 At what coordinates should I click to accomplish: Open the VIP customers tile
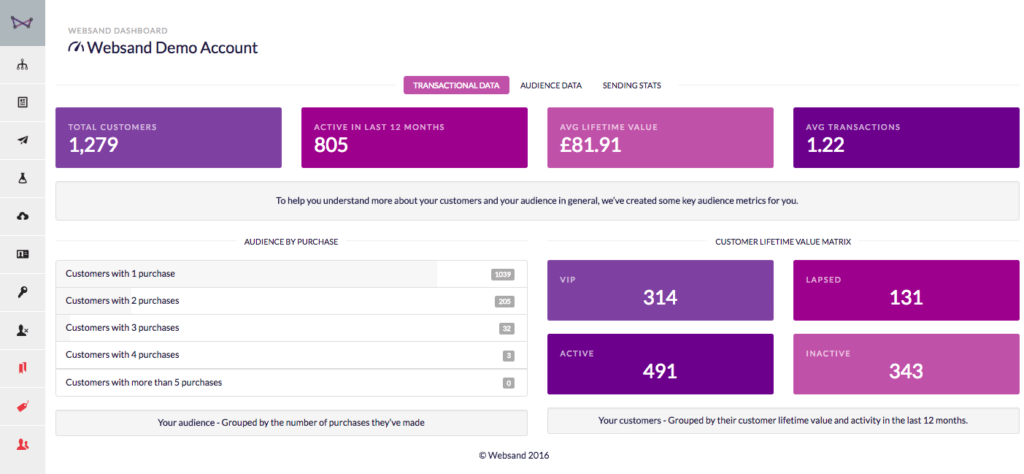[x=660, y=291]
